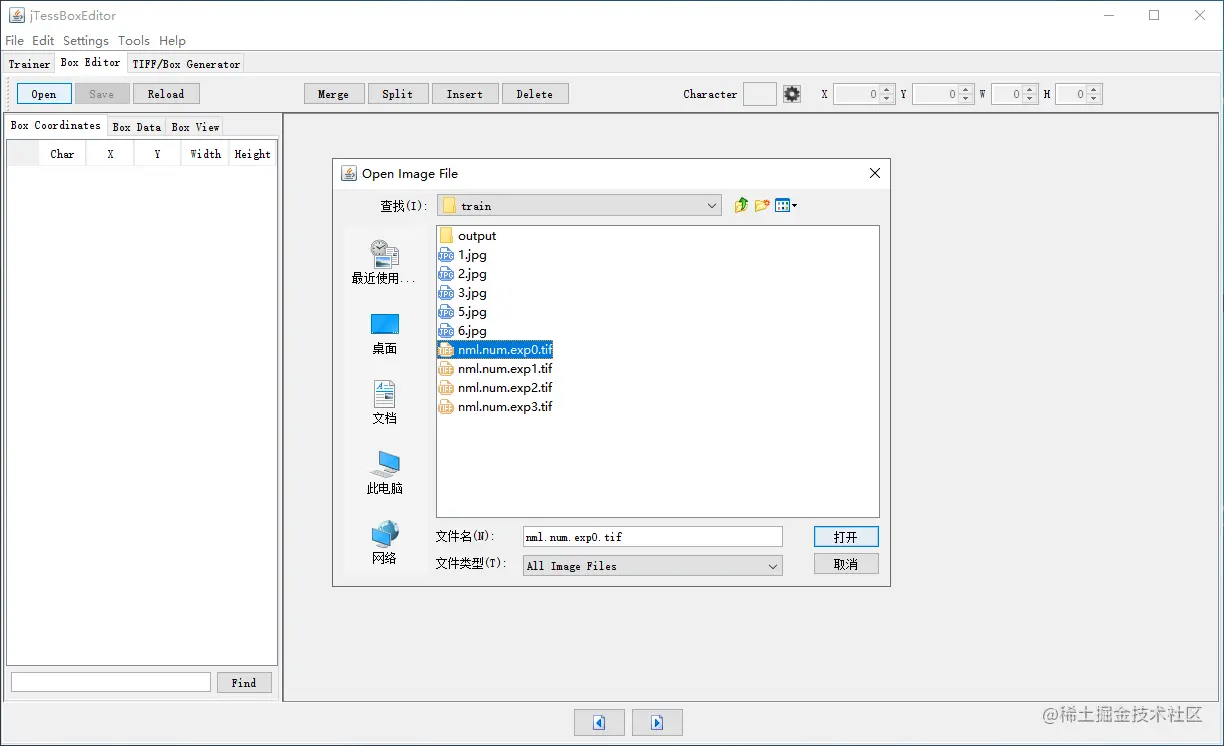1224x746 pixels.
Task: Click the character settings gear icon
Action: (792, 94)
